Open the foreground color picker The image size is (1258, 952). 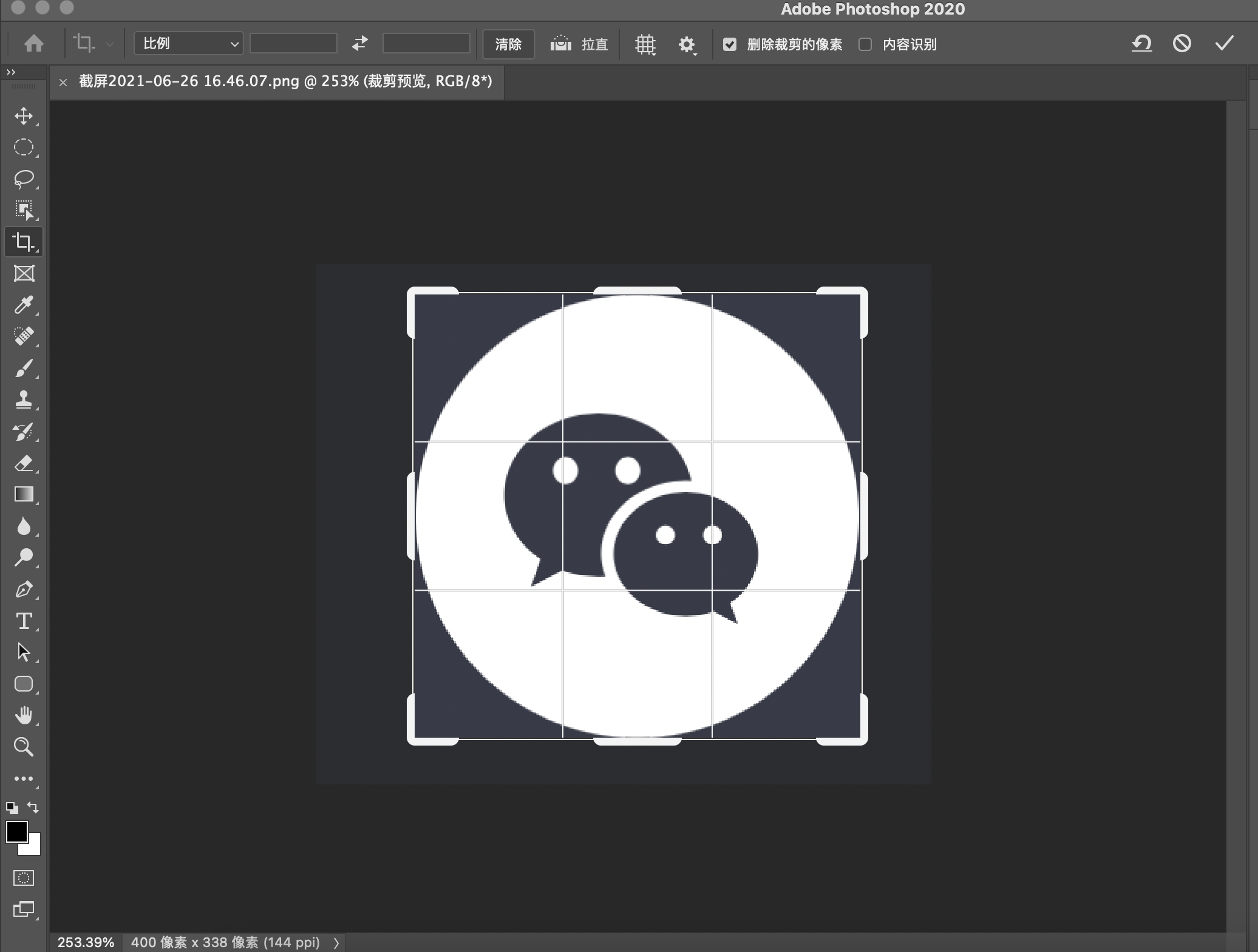[x=16, y=832]
